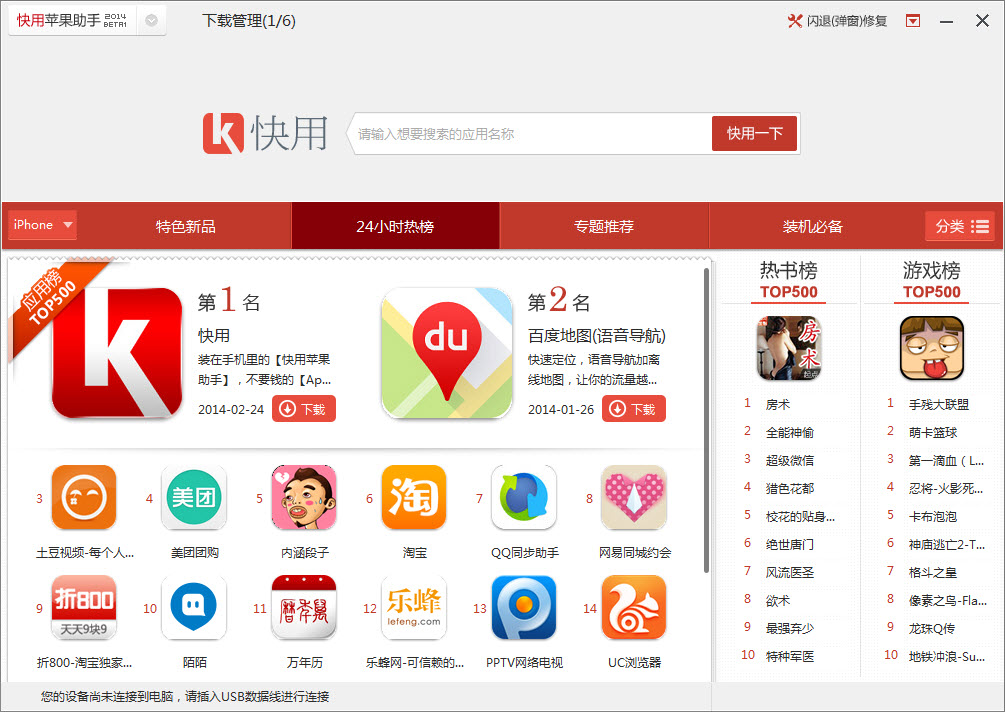1005x712 pixels.
Task: Open the QQ同步助手 sync assistant icon
Action: (x=524, y=497)
